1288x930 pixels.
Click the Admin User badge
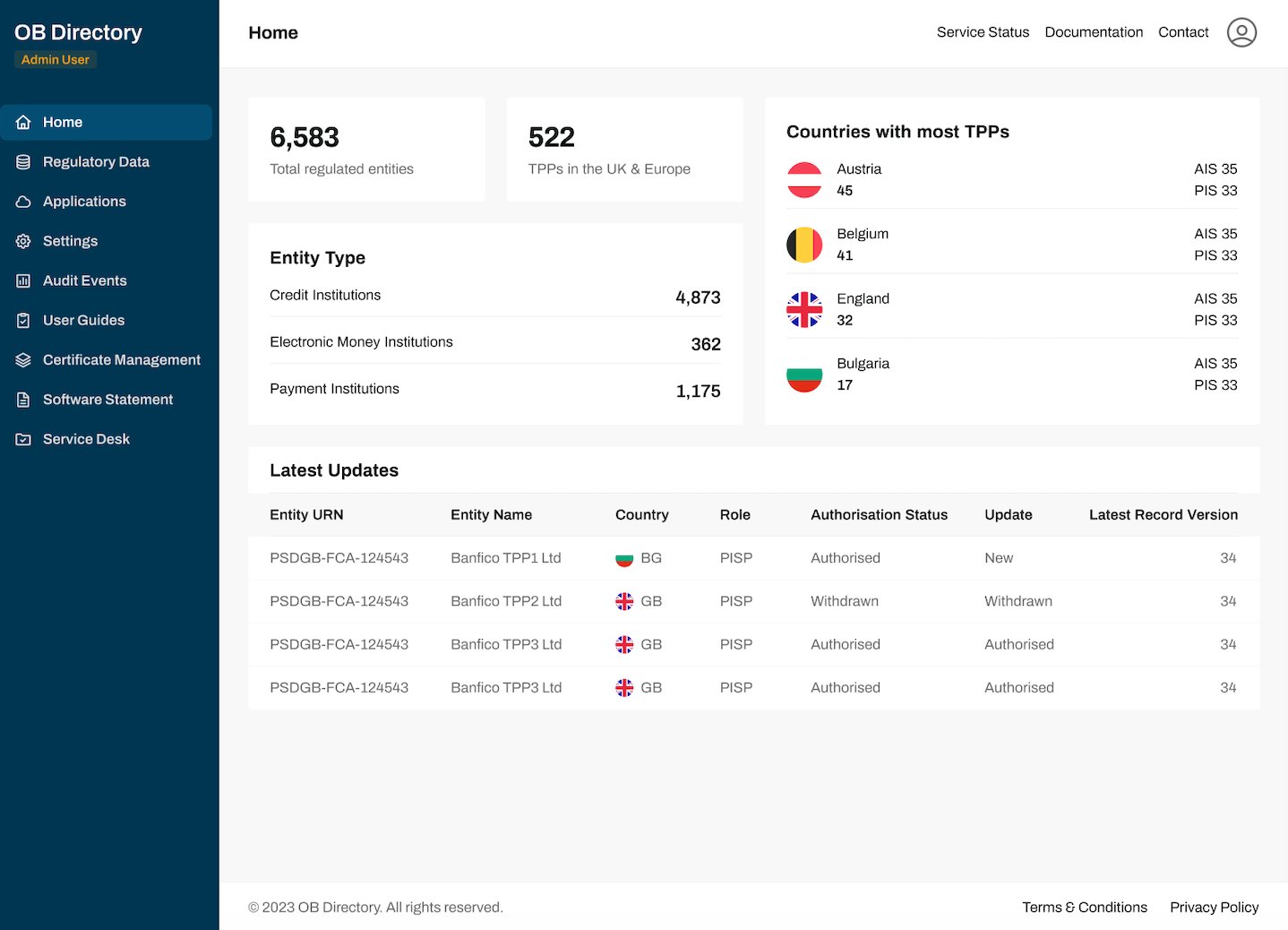(x=56, y=60)
